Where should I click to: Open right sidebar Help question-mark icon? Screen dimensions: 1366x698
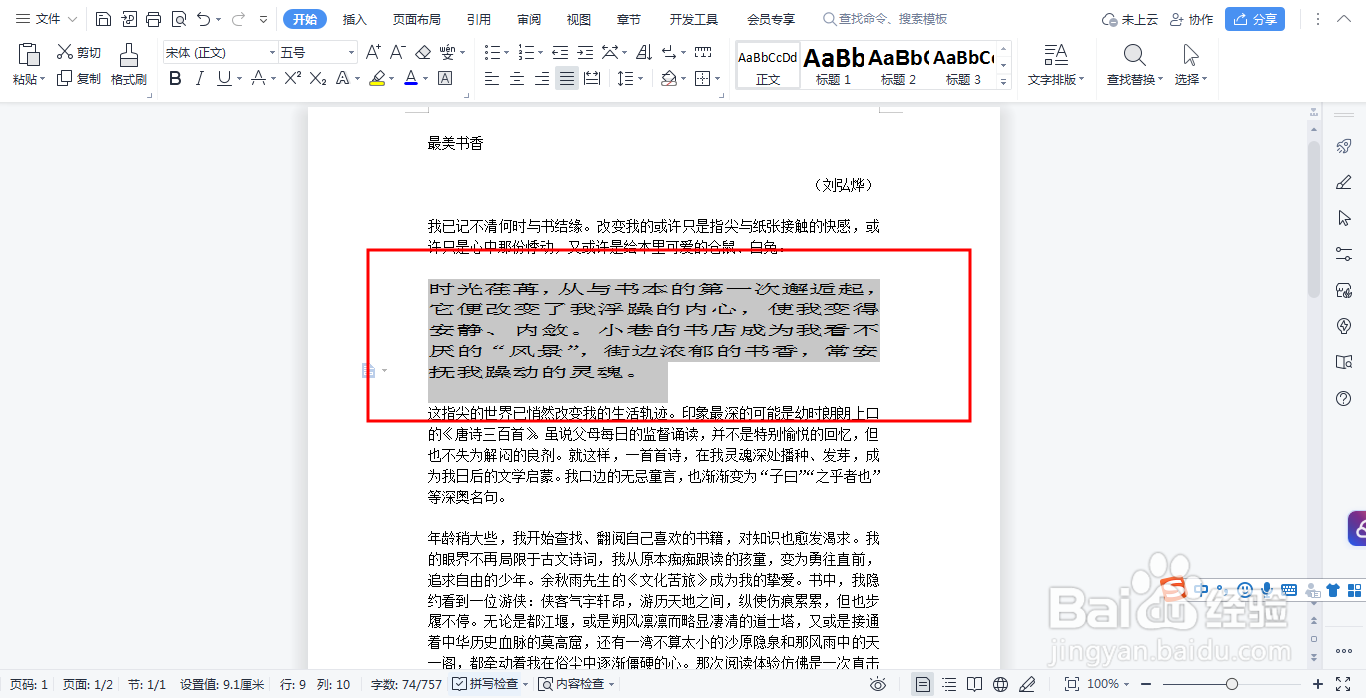click(x=1344, y=398)
